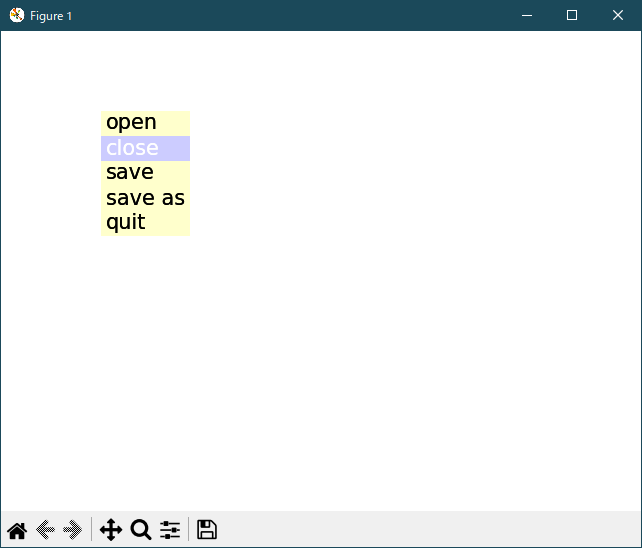Close the Figure 1 window
Screen dimensions: 642x548
[x=618, y=15]
